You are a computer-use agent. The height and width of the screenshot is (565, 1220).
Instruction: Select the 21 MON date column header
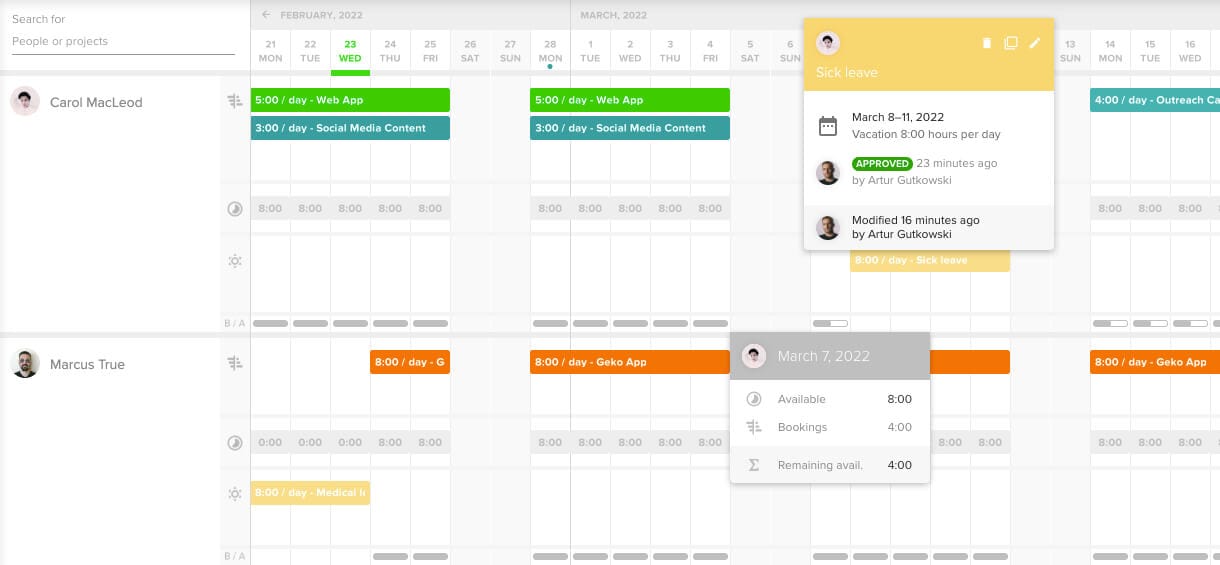pos(270,51)
